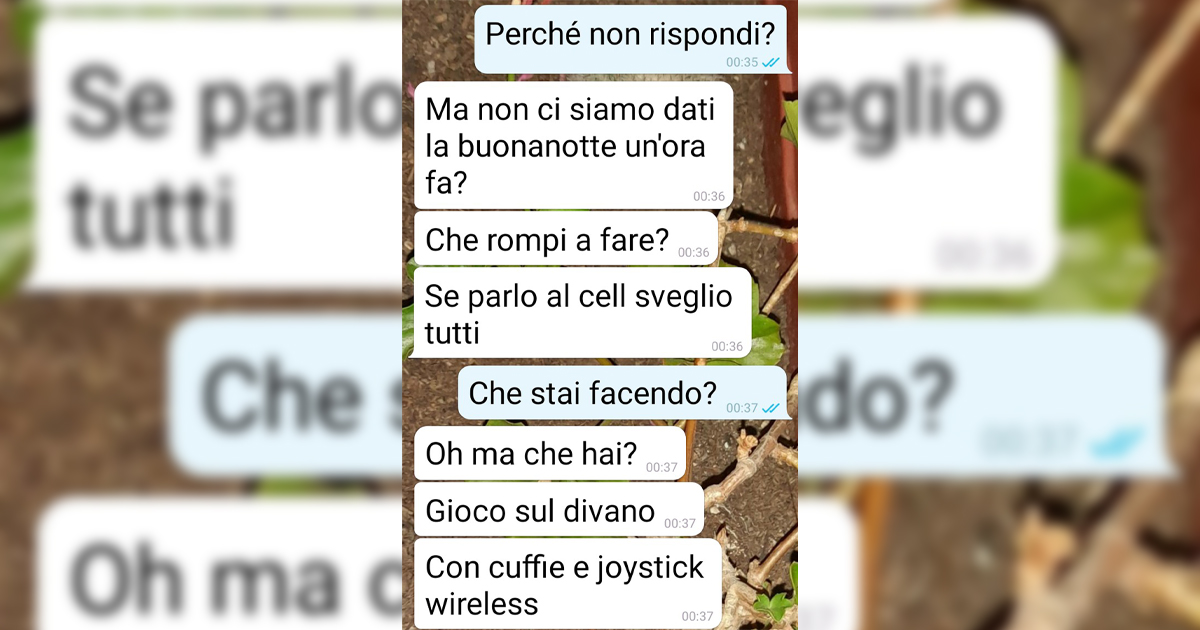
Task: Click the blue double-check on 'Che stai facendo?'
Action: click(x=771, y=408)
